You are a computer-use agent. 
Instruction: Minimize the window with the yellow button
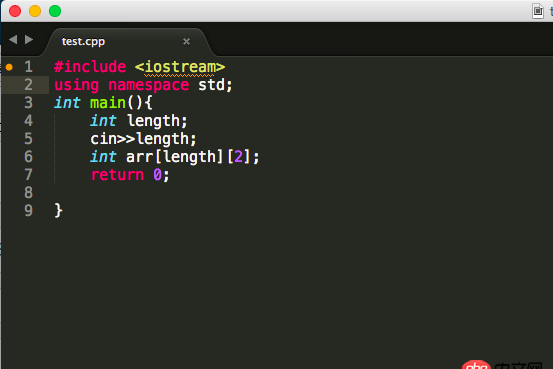35,11
